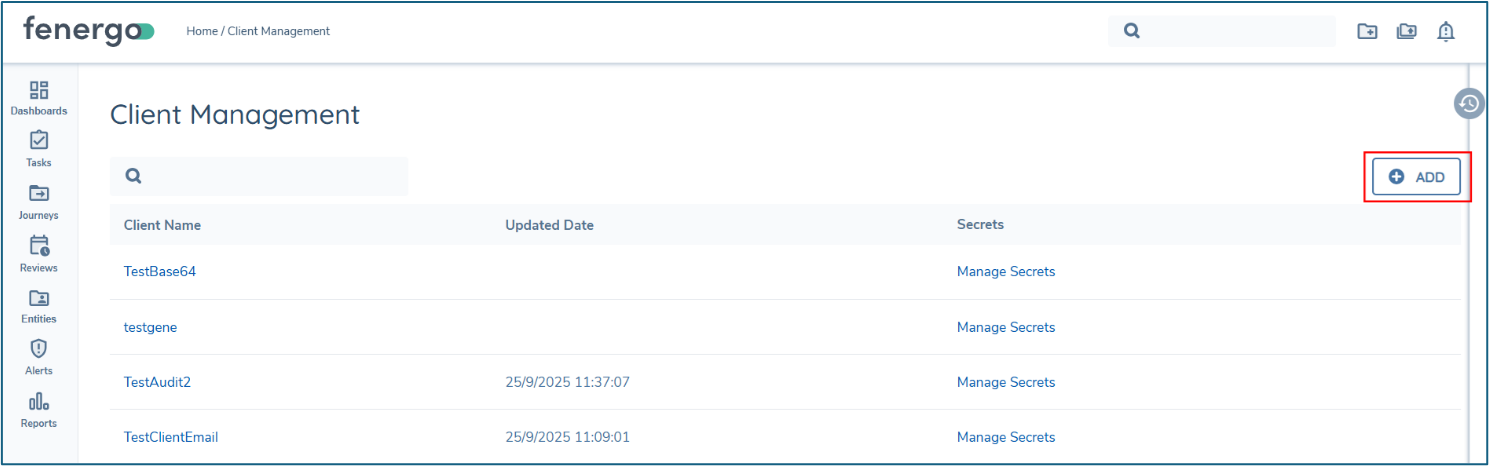Open the TestBase64 client
This screenshot has width=1489, height=466.
(159, 271)
